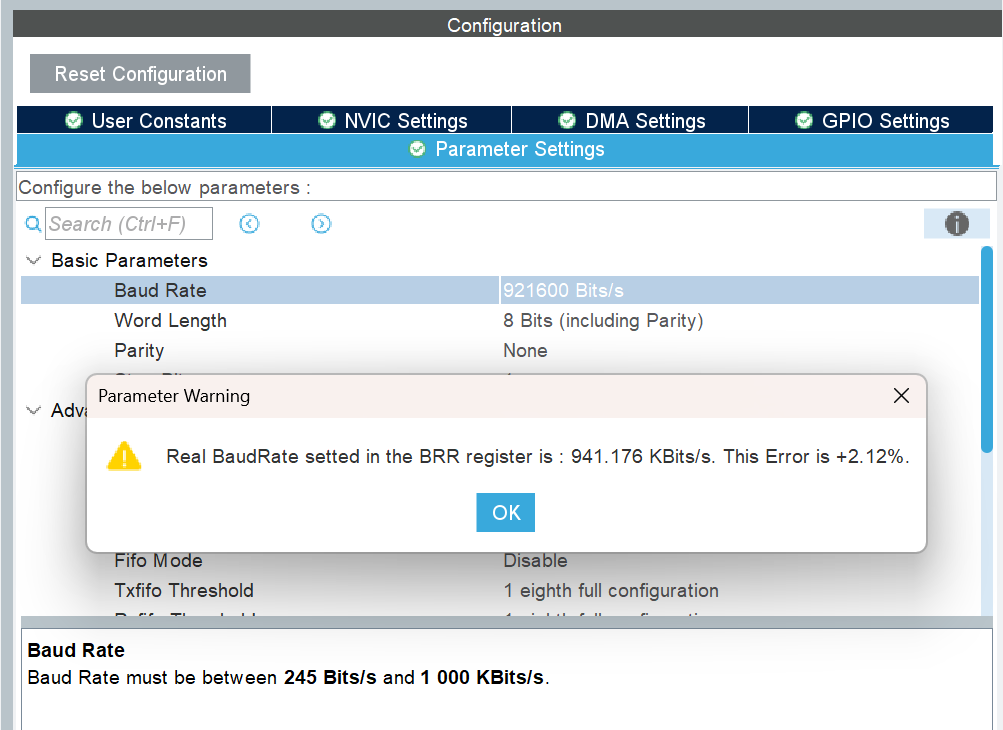Click the green check icon on User Constants
This screenshot has width=1003, height=730.
[73, 120]
